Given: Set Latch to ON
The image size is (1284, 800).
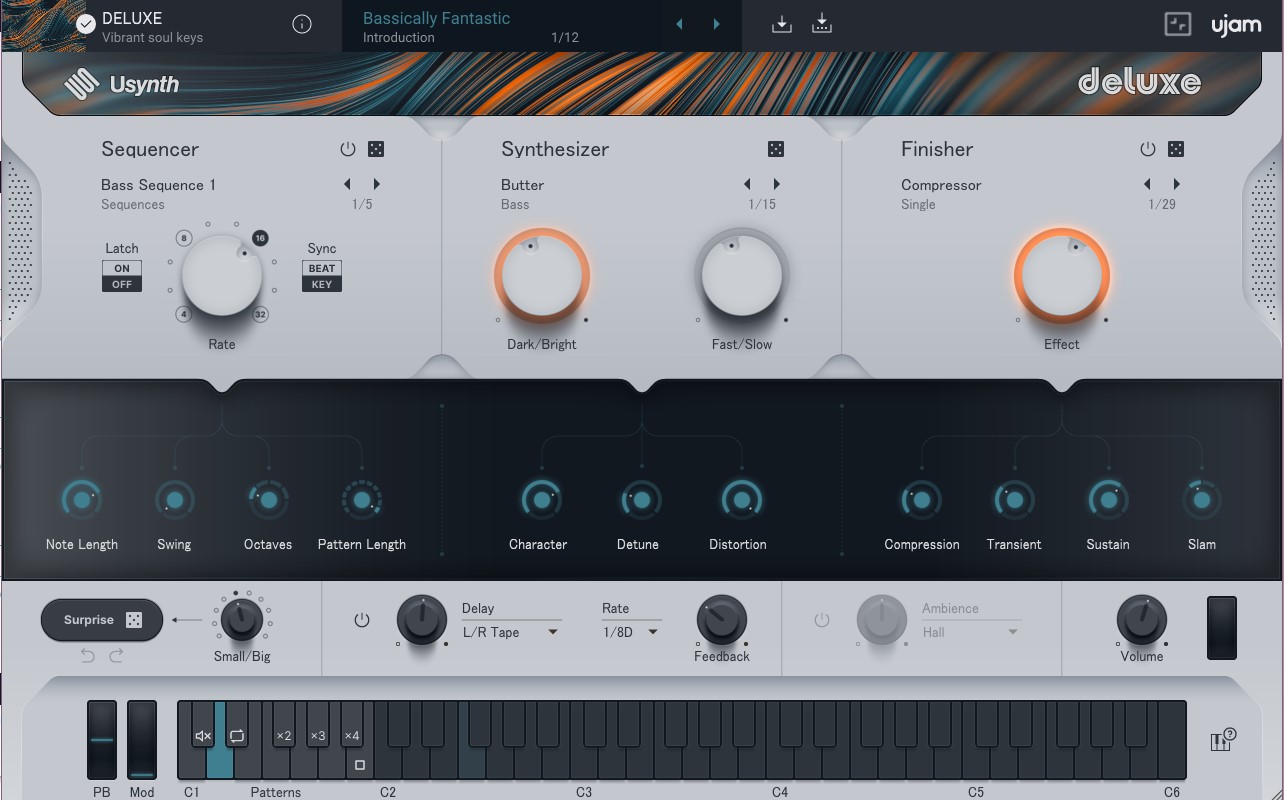Looking at the screenshot, I should (122, 268).
